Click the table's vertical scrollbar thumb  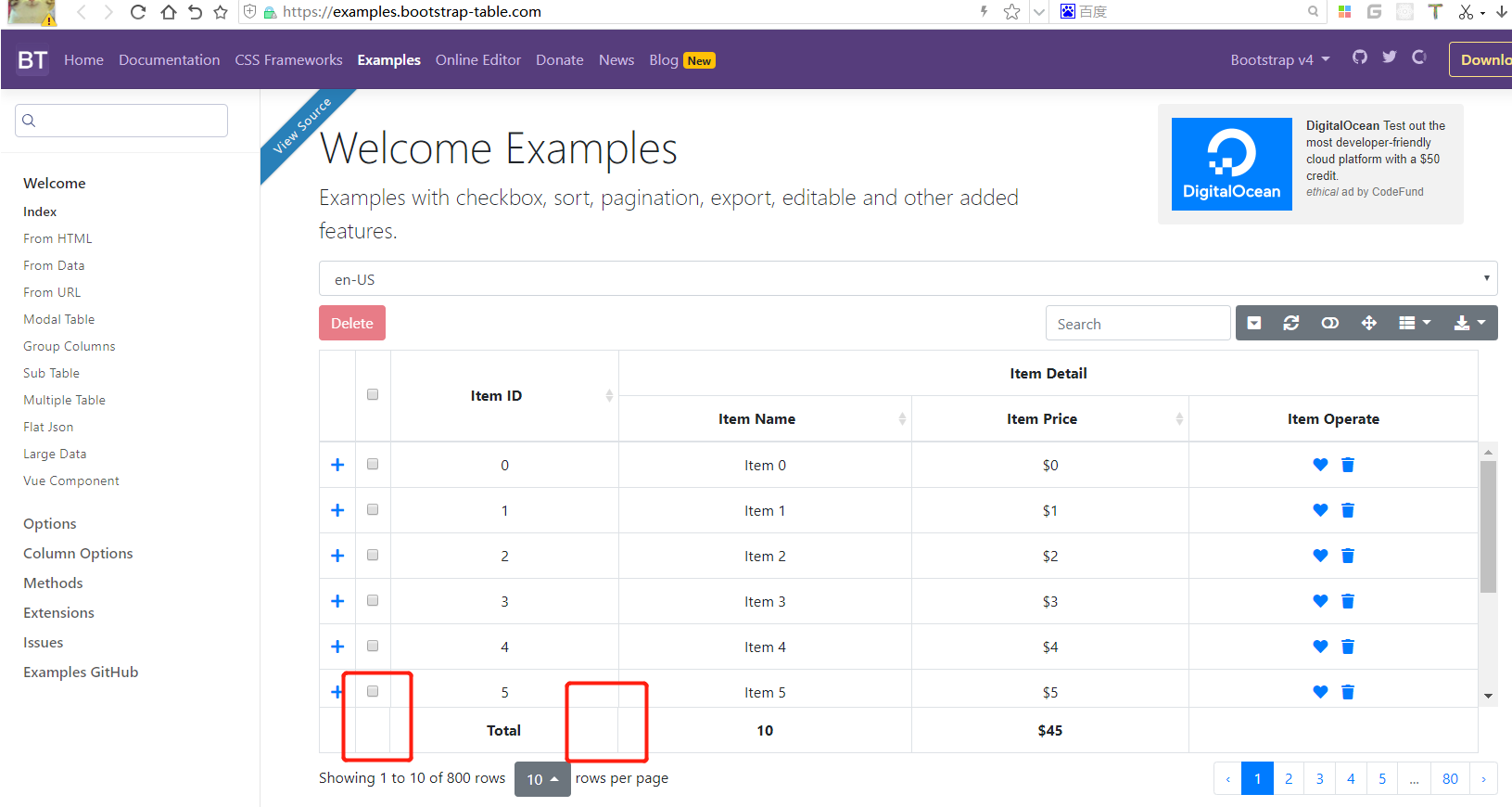click(x=1488, y=526)
